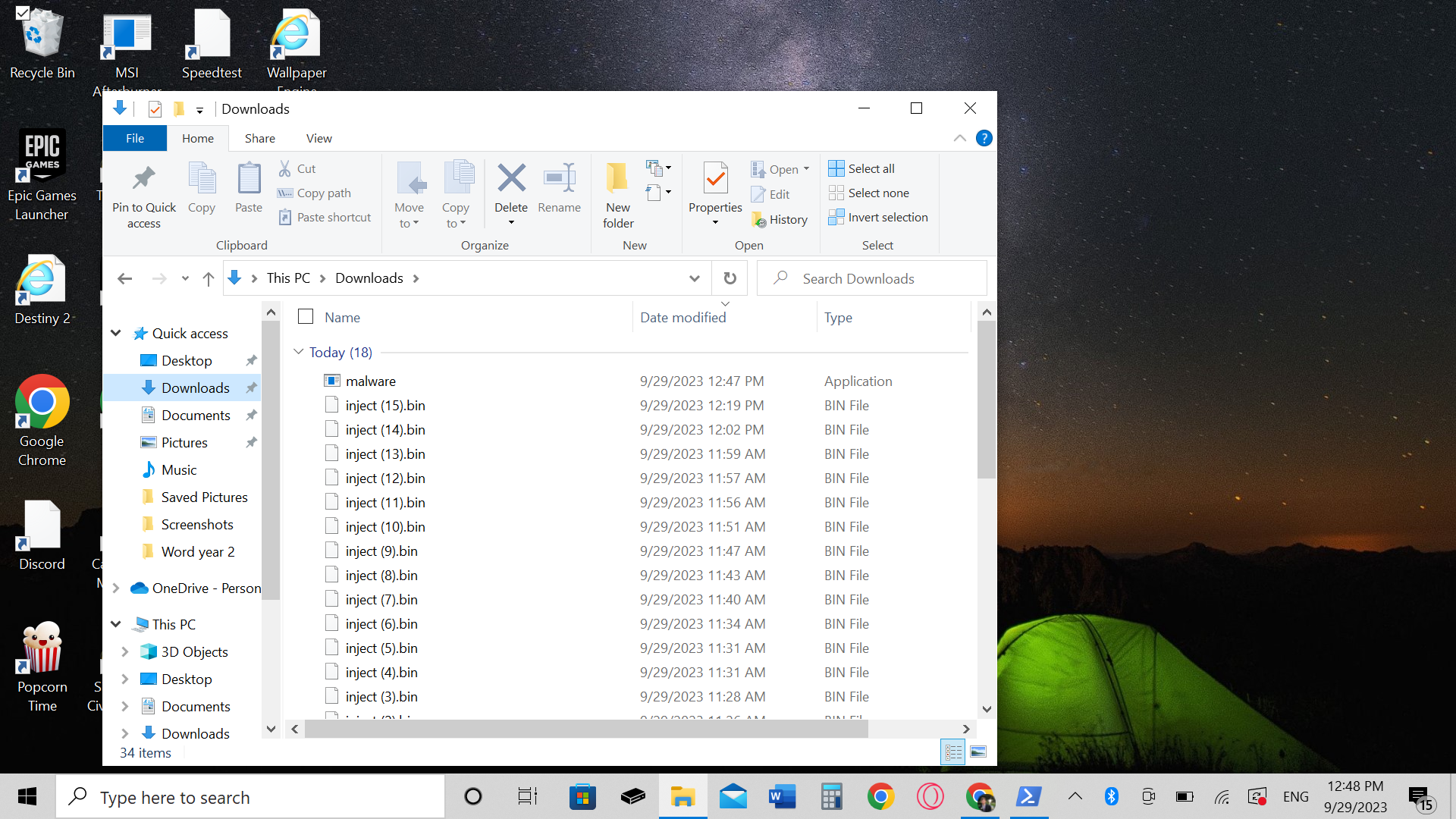This screenshot has height=819, width=1456.
Task: Tick the select-all checkbox beside Name
Action: (306, 317)
